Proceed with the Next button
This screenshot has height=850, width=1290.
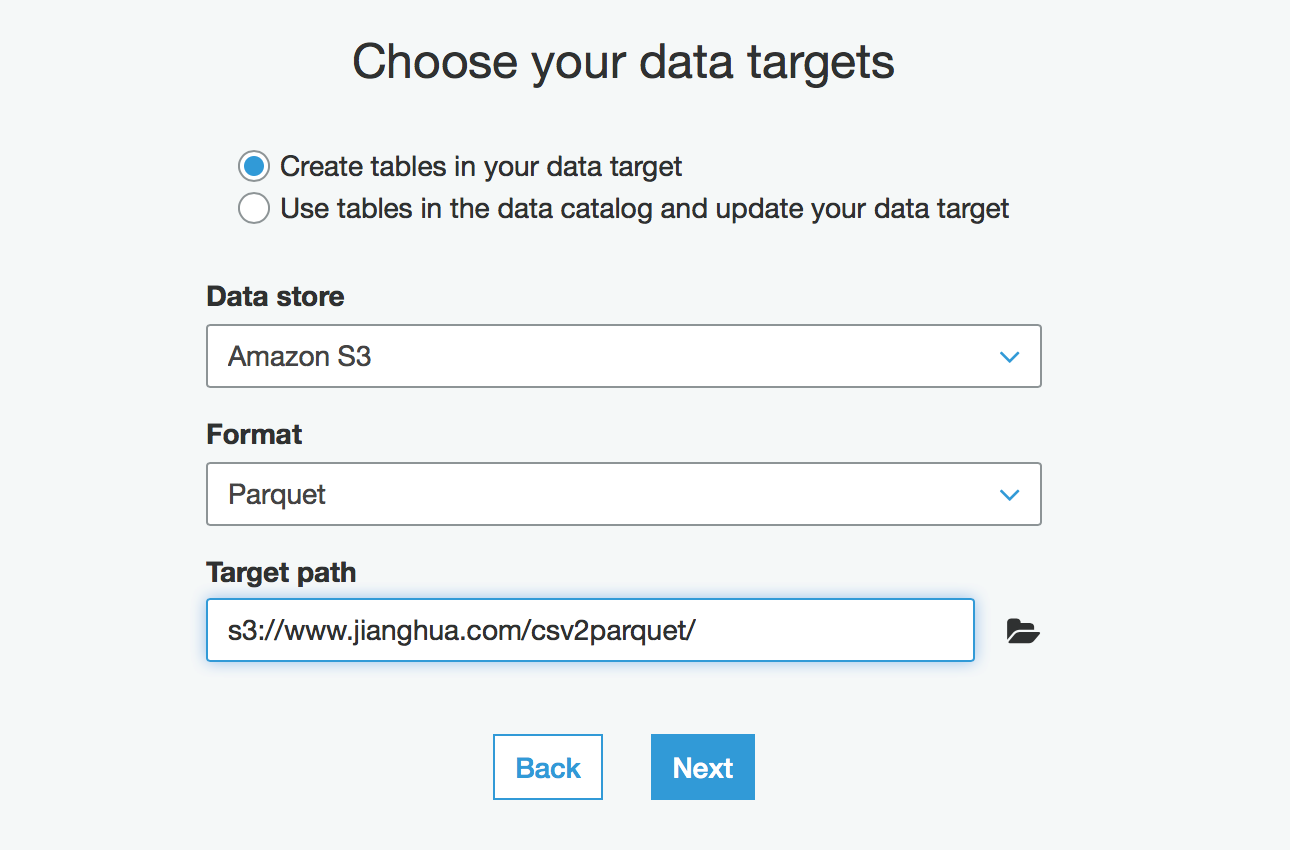pos(703,767)
